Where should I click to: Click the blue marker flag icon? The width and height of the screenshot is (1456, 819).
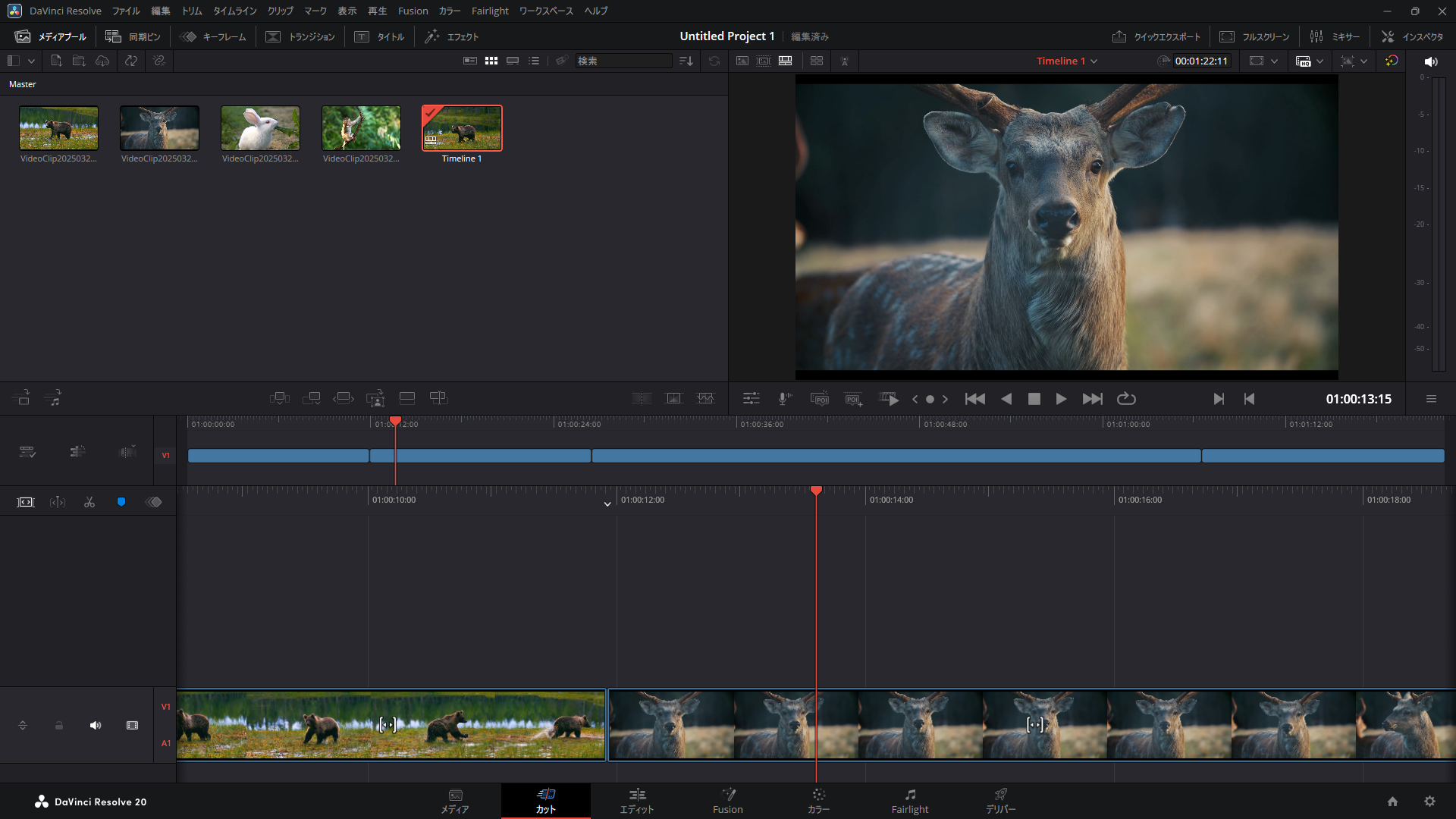[121, 502]
